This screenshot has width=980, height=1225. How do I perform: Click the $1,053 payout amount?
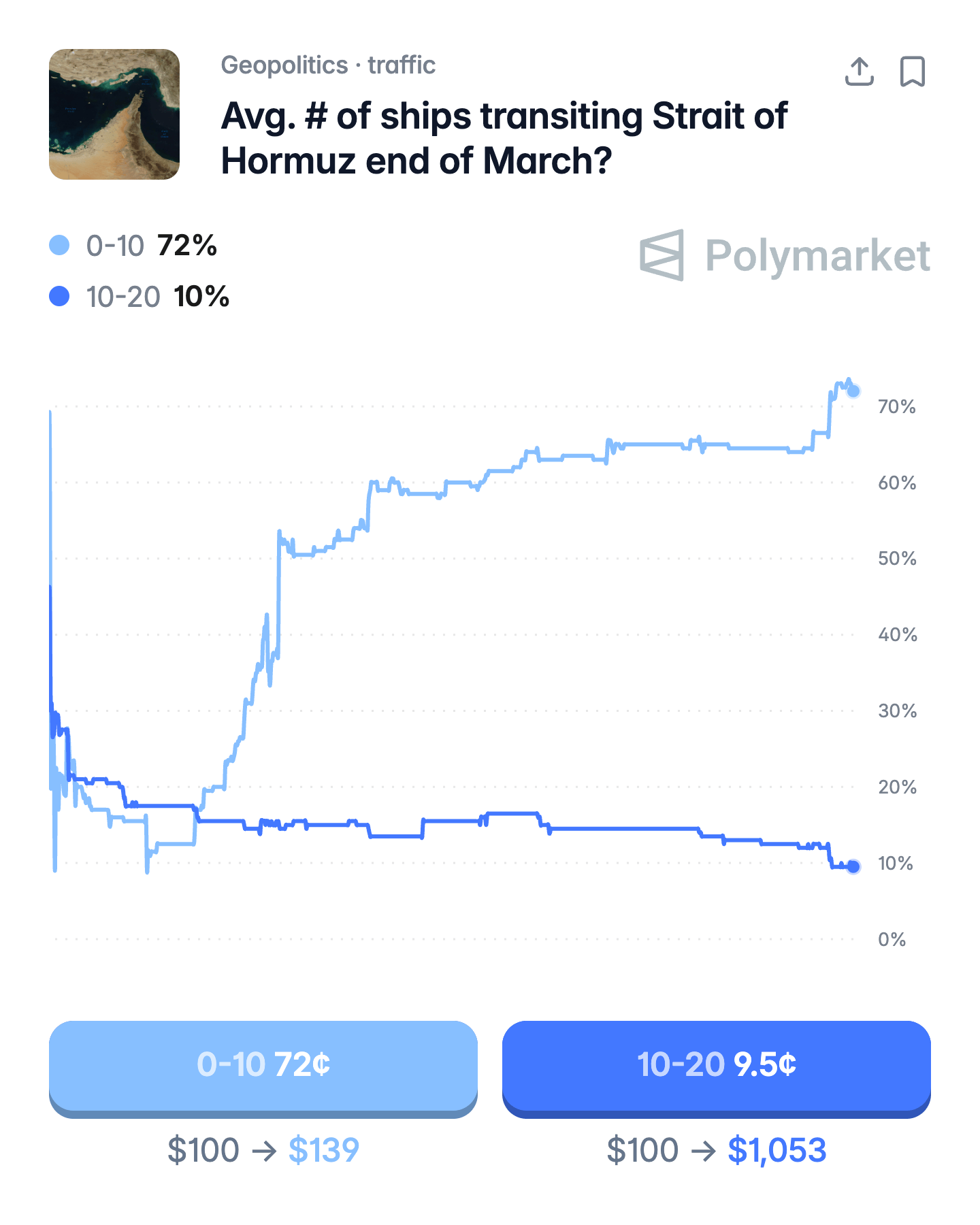(777, 1150)
